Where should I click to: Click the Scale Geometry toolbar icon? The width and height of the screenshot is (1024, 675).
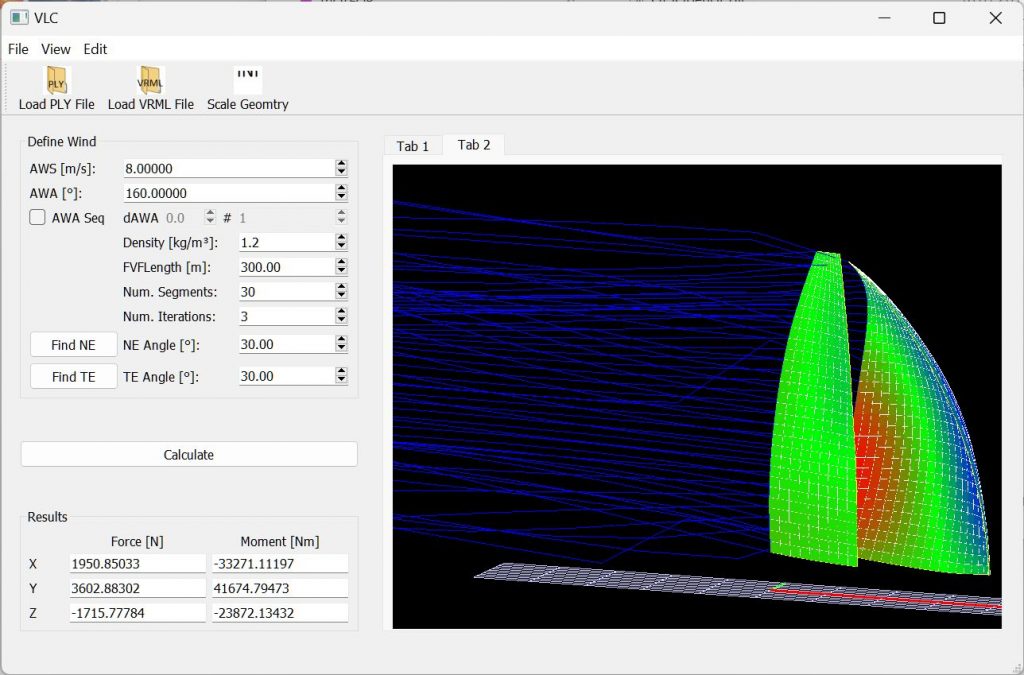coord(248,78)
